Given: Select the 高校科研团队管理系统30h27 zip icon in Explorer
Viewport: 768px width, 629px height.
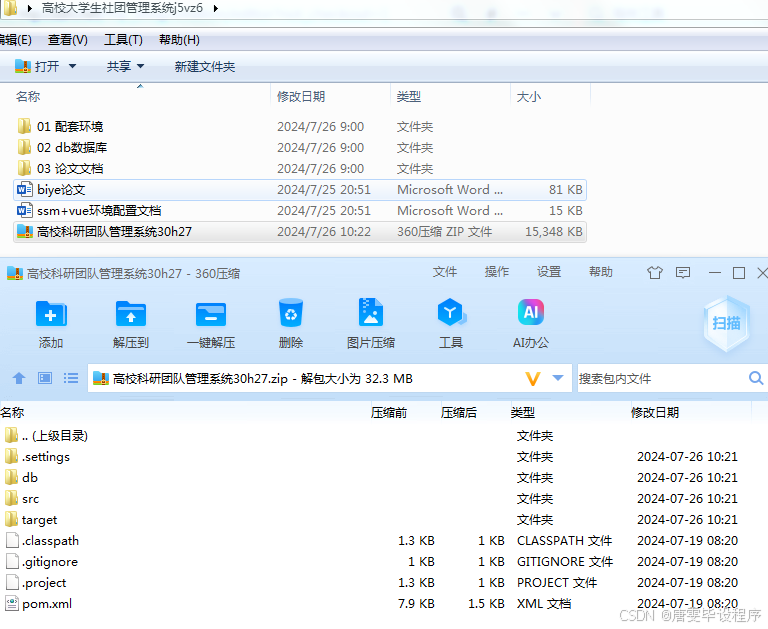Looking at the screenshot, I should 24,232.
